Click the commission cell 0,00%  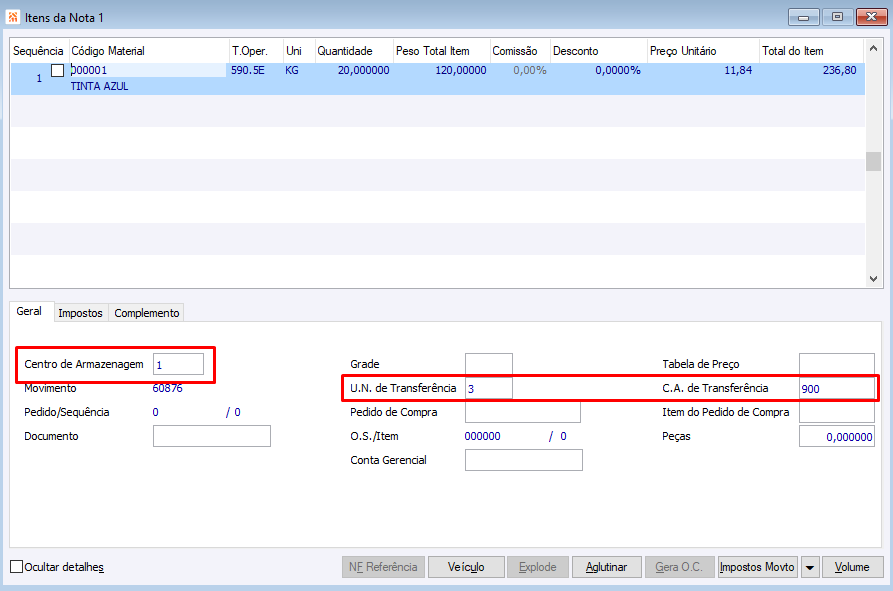point(530,70)
